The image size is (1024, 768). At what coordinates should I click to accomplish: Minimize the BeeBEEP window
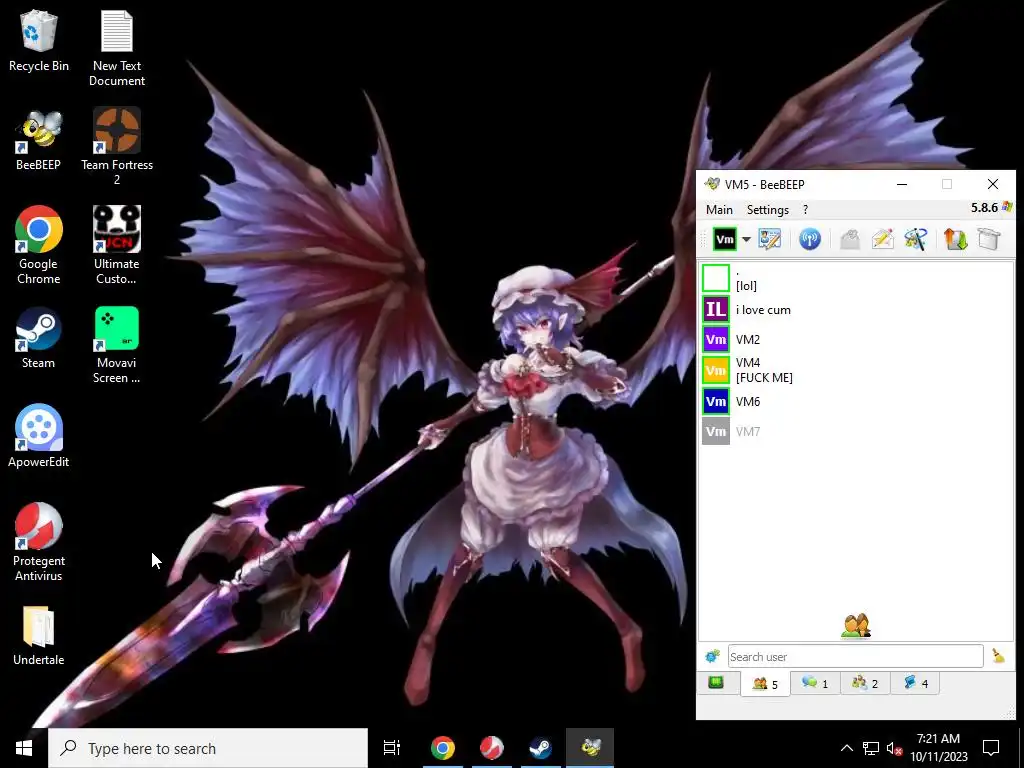(902, 185)
